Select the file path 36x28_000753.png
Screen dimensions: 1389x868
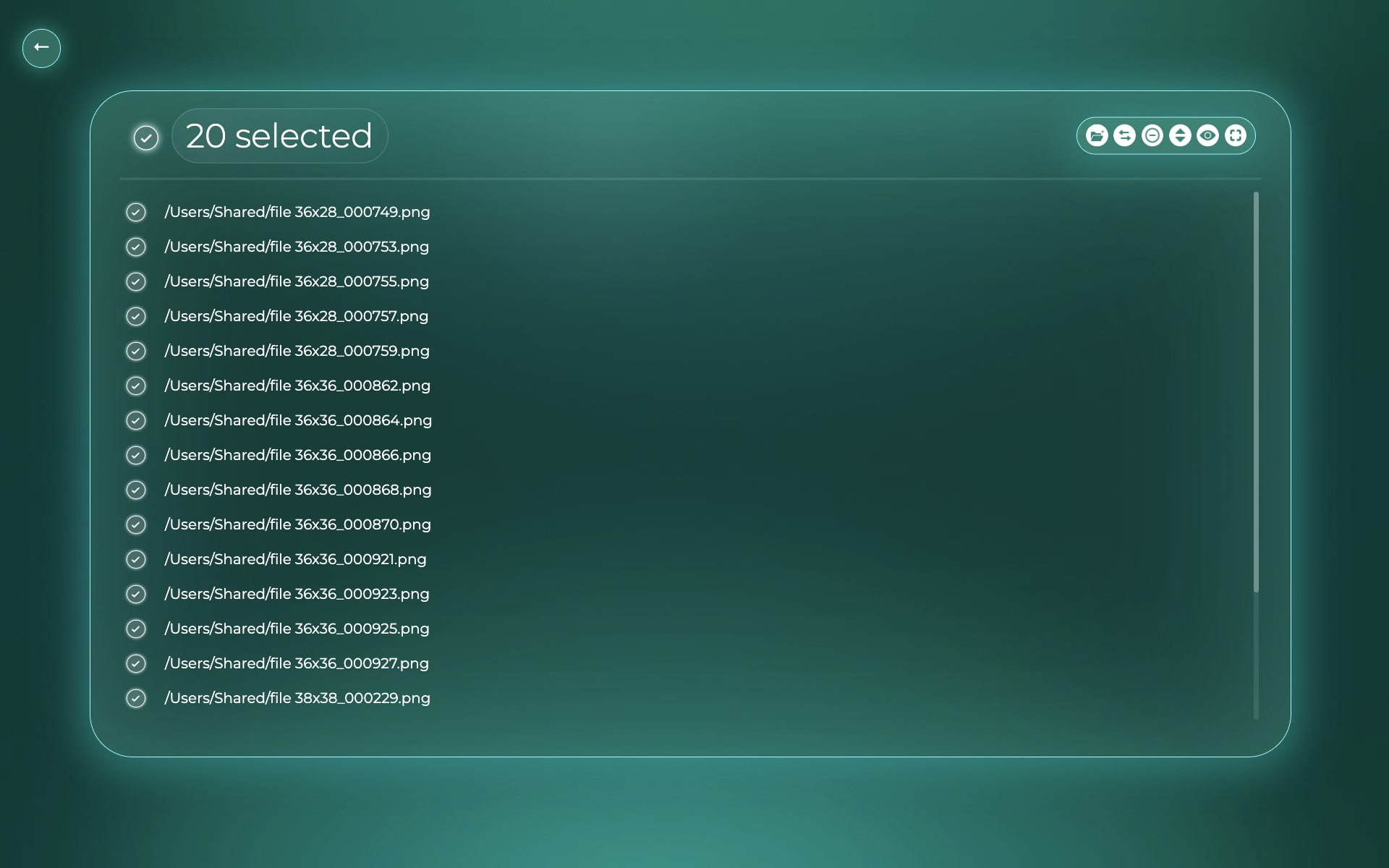pyautogui.click(x=297, y=247)
